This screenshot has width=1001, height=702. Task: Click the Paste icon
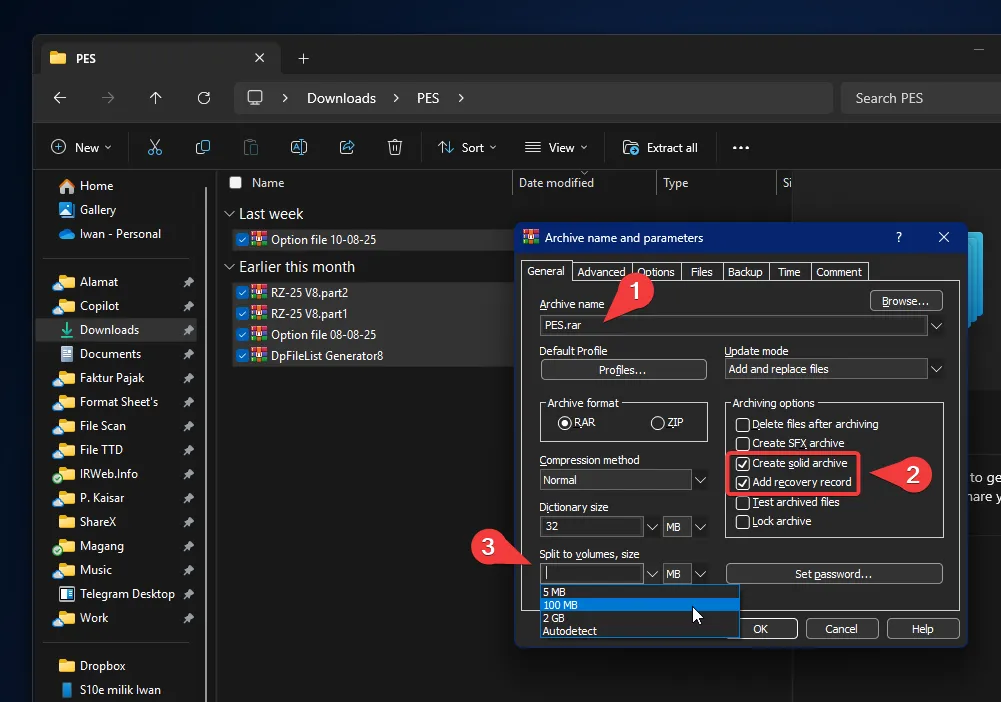(x=250, y=147)
